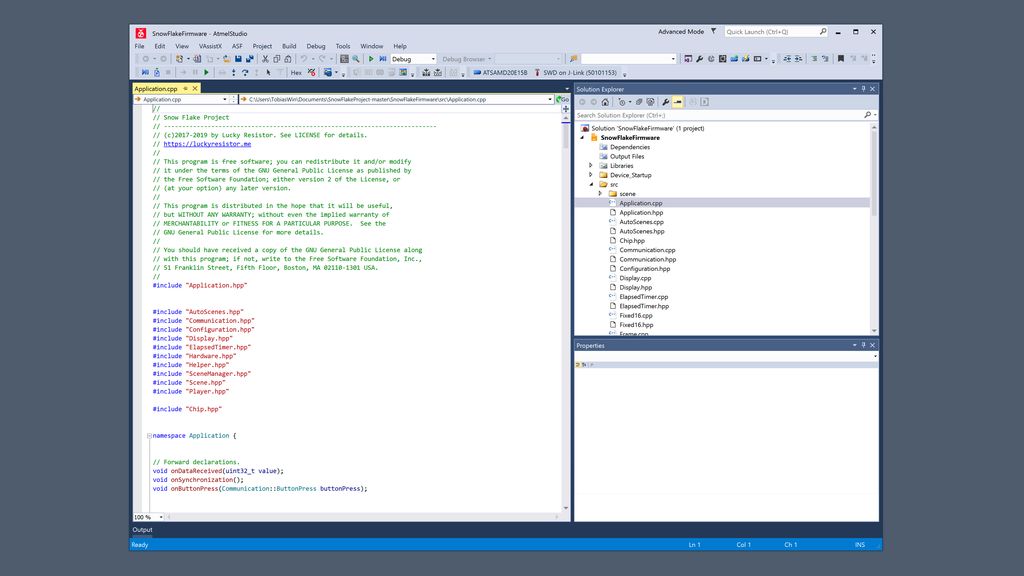Click the Cut scissors icon
This screenshot has width=1024, height=576.
(265, 59)
